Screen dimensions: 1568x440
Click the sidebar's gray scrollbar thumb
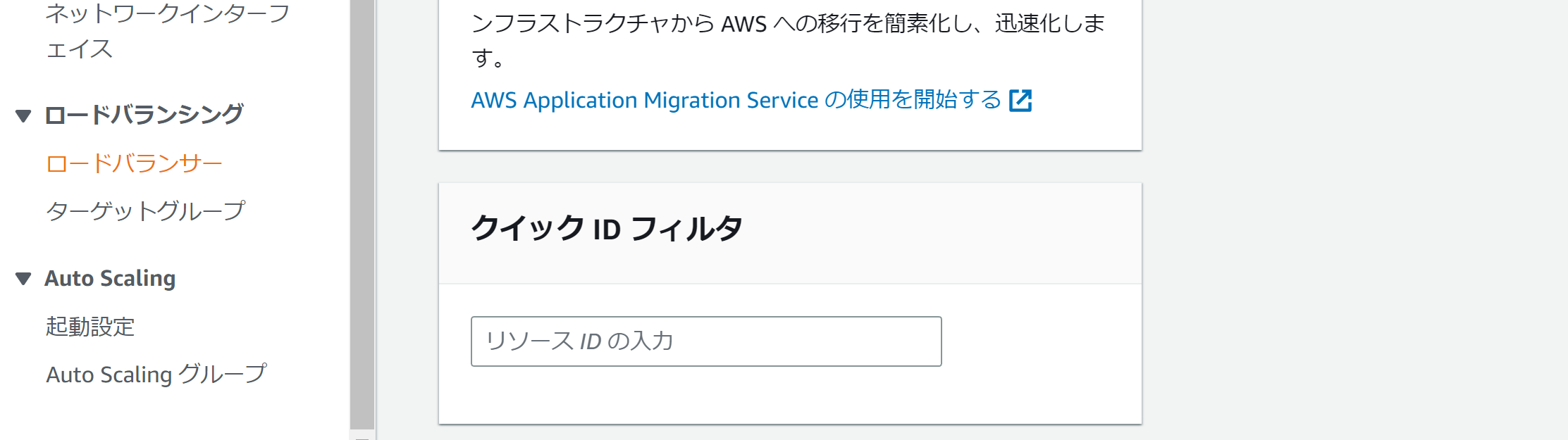[362, 211]
